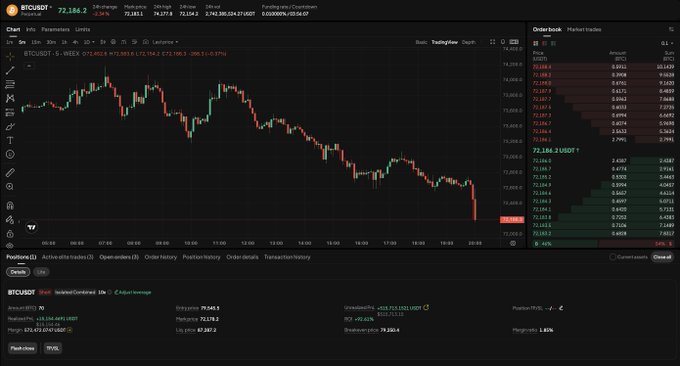Screen dimensions: 680x366
Task: Open candlestick chart type selector
Action: coord(103,42)
